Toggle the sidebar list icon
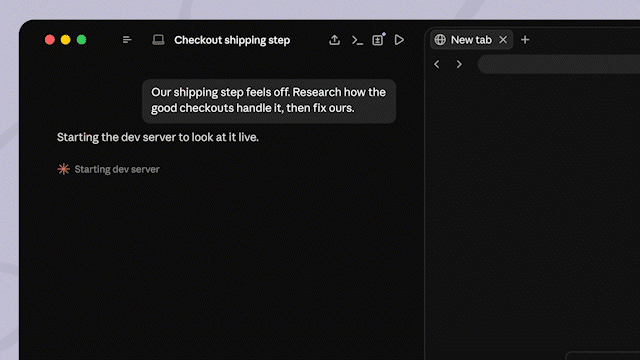This screenshot has height=360, width=640. tap(127, 40)
